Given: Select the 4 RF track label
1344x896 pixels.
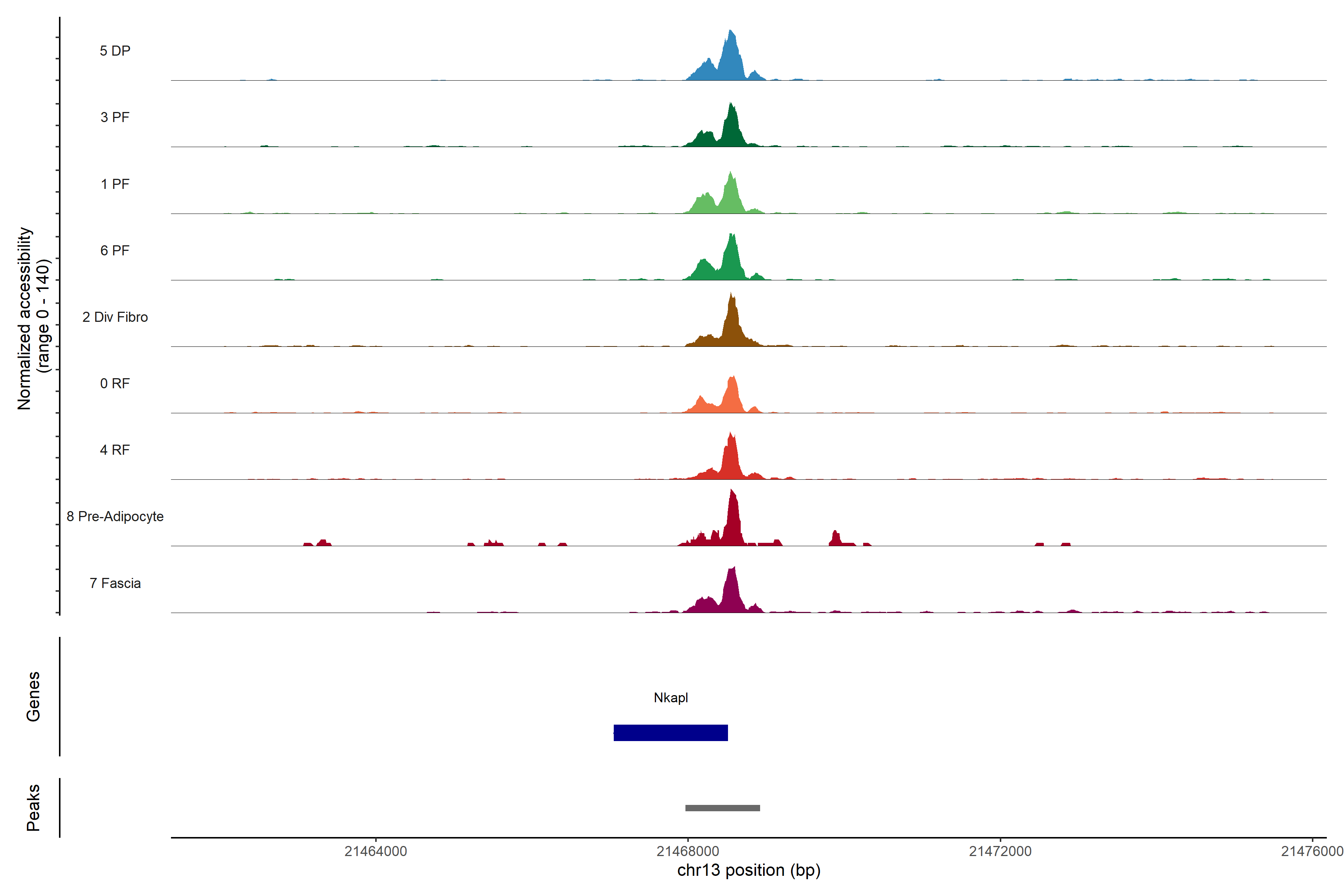Looking at the screenshot, I should [x=115, y=450].
